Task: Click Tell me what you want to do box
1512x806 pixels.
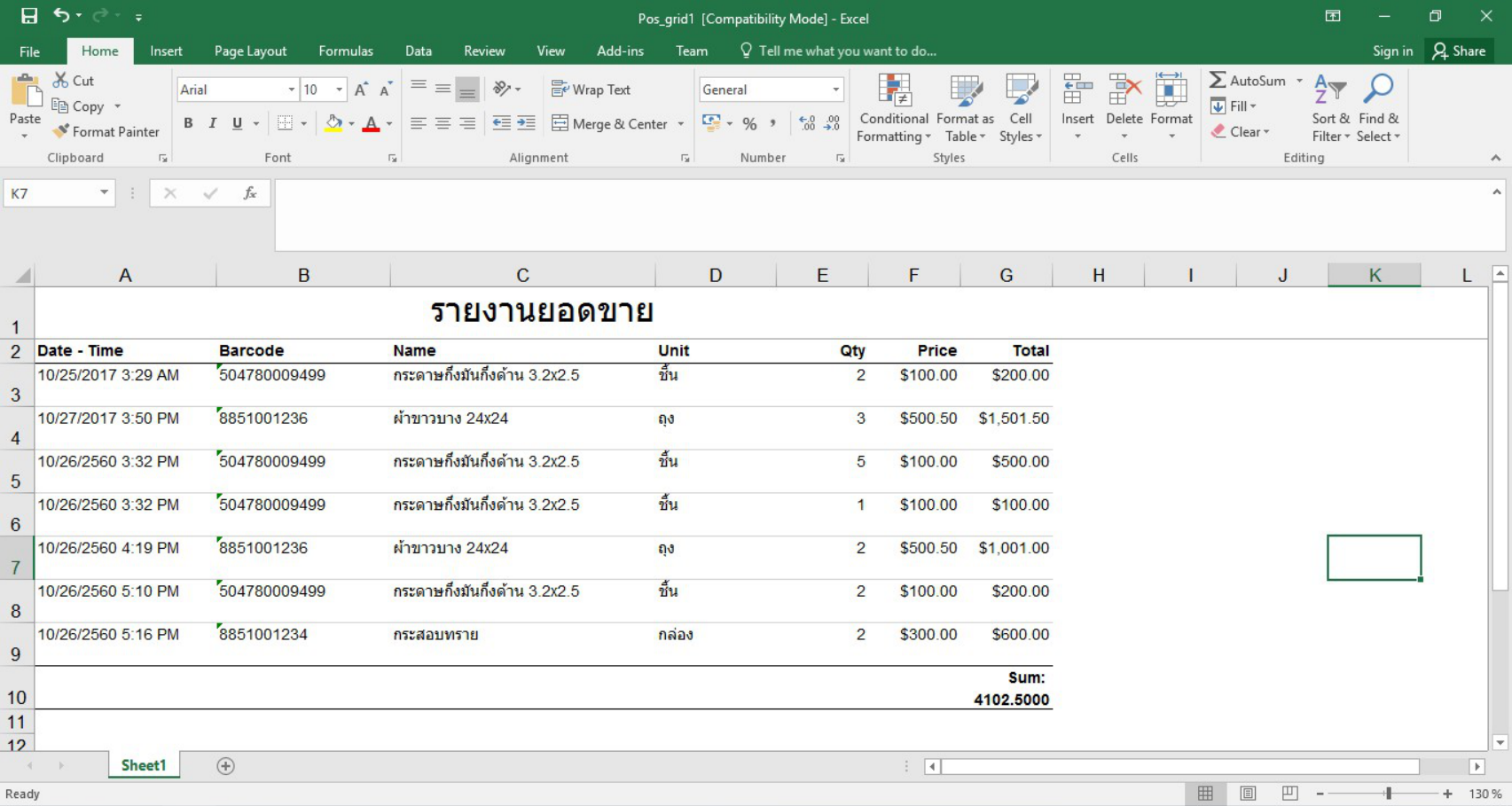Action: pos(838,51)
